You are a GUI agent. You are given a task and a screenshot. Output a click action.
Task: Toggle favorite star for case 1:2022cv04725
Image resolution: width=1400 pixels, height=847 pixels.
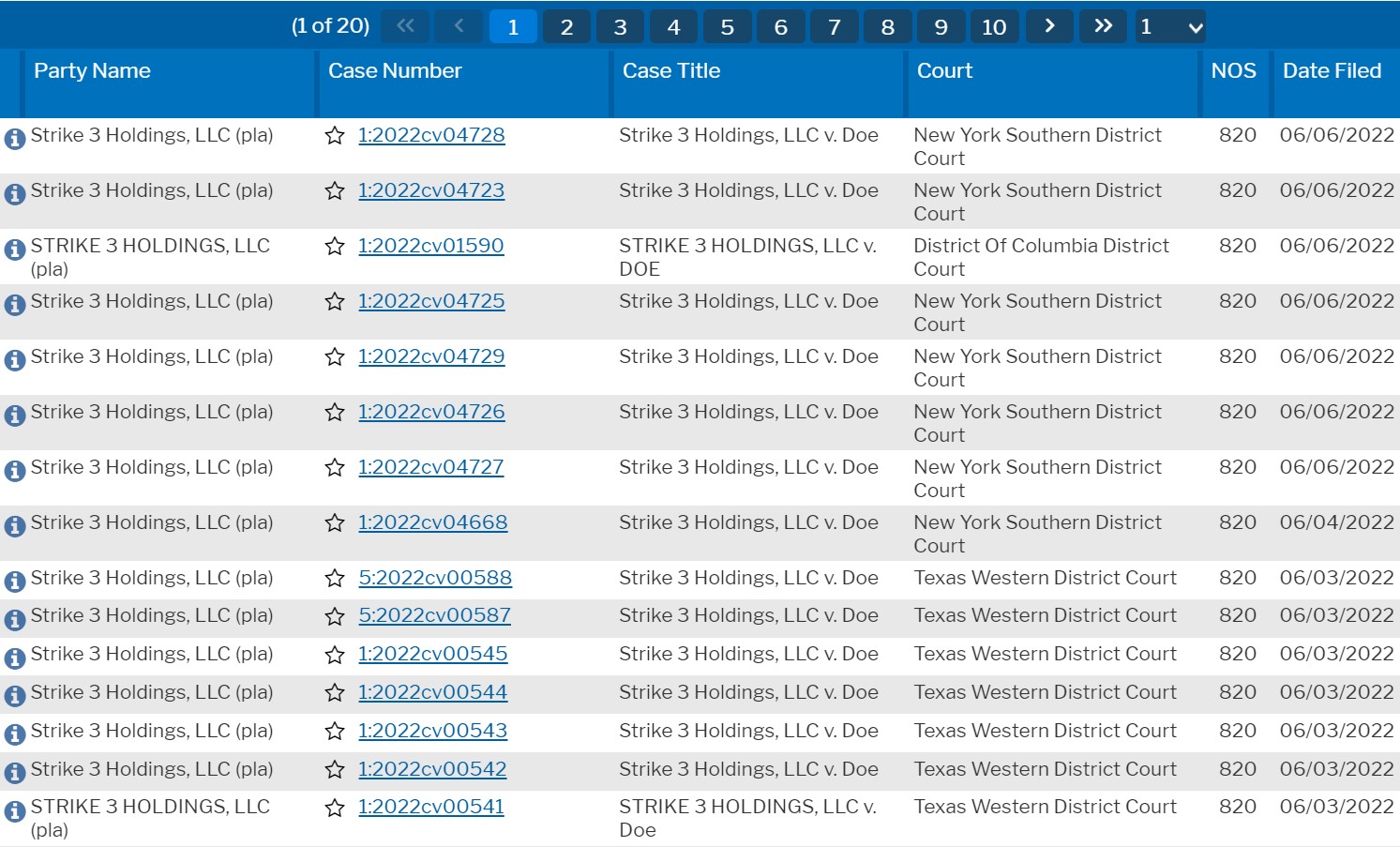coord(335,302)
